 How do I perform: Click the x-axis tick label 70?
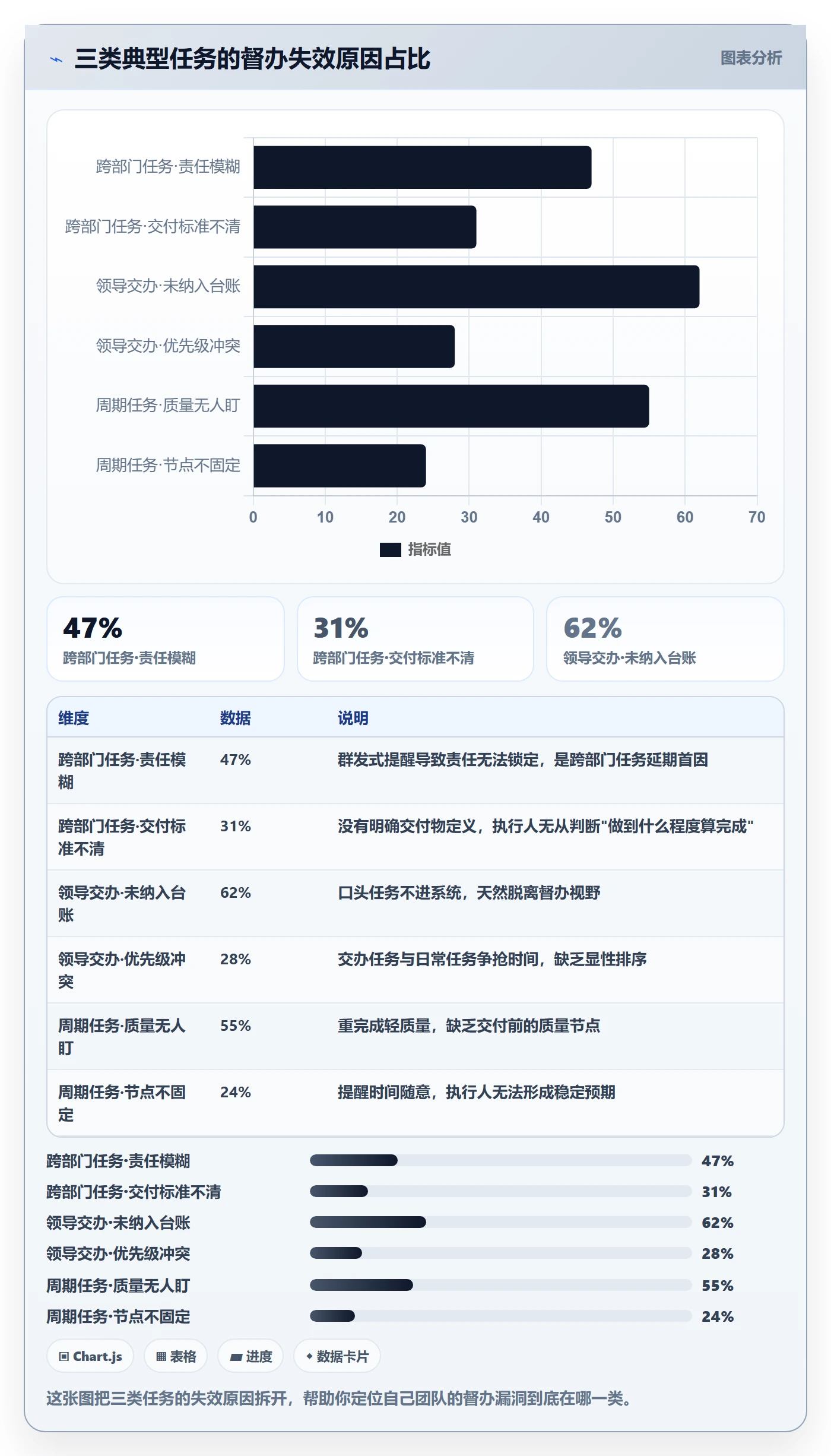tap(757, 517)
